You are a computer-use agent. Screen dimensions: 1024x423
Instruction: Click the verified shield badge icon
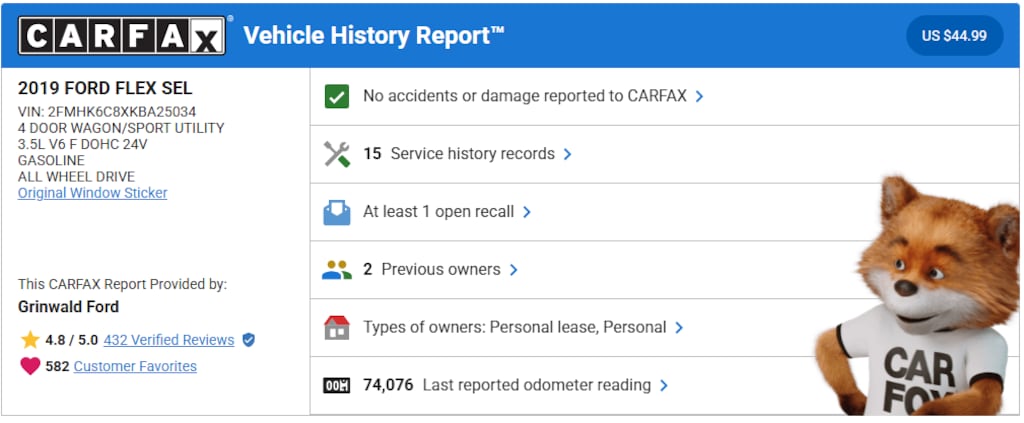click(x=248, y=340)
